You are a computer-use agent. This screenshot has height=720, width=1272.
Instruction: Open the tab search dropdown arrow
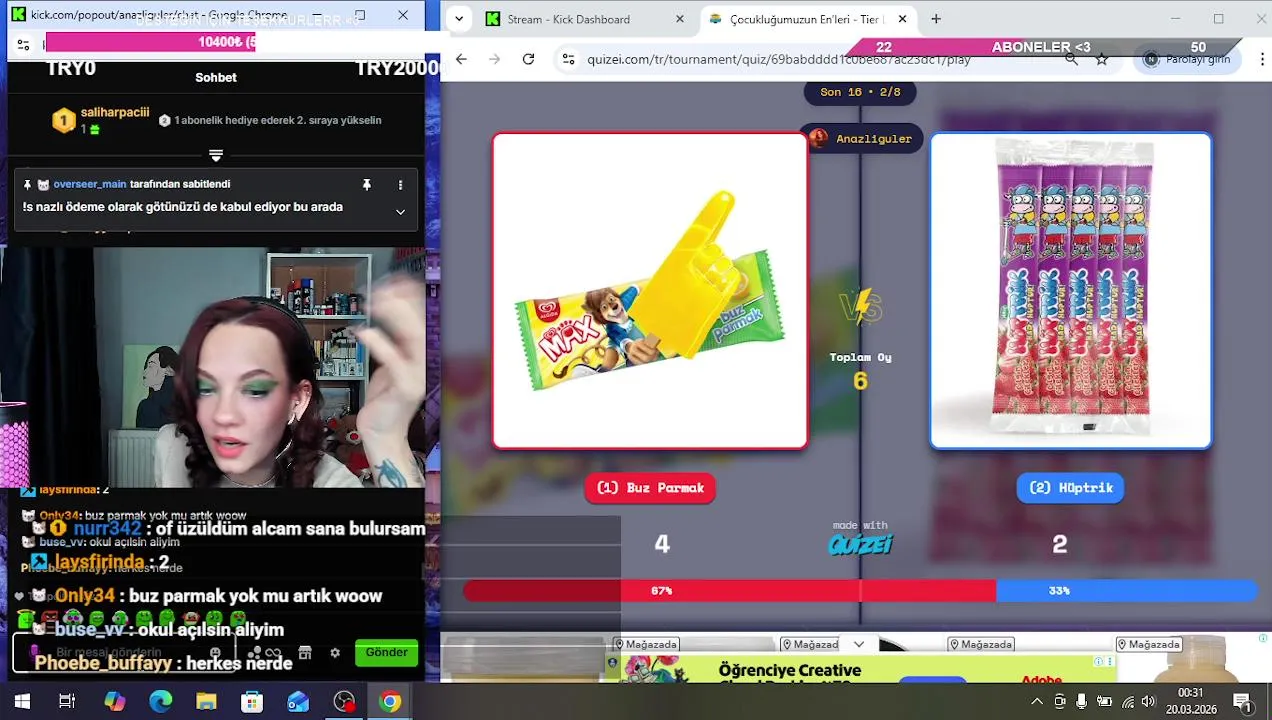point(458,19)
